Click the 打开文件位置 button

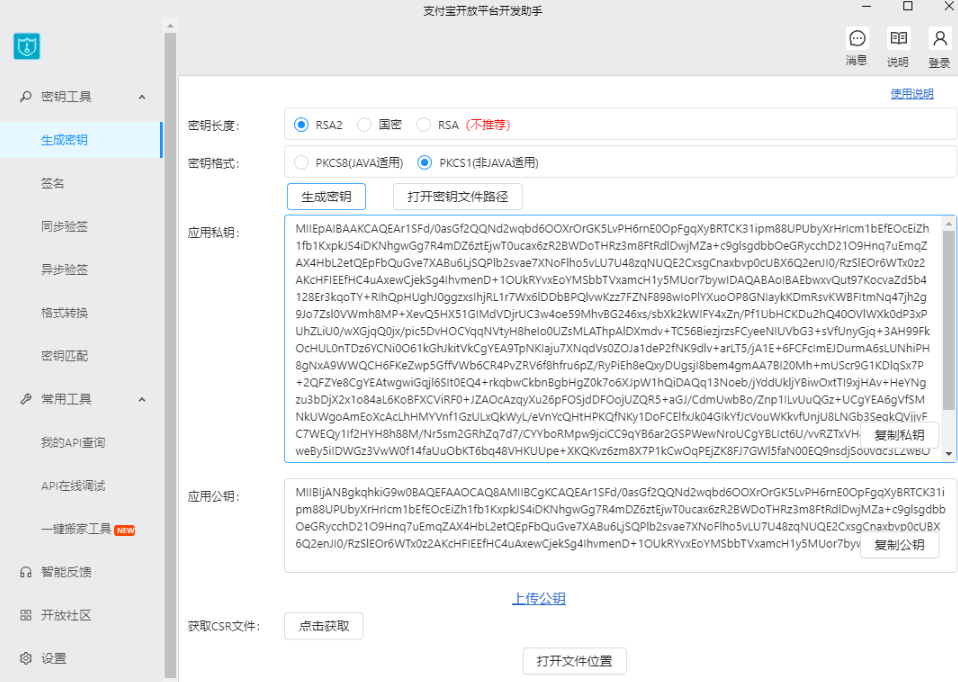click(574, 661)
